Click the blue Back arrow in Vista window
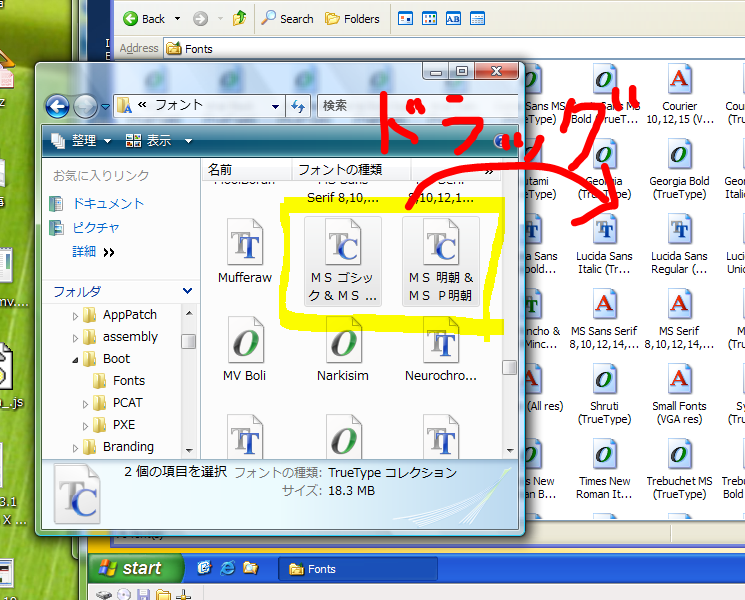This screenshot has height=600, width=745. pos(57,106)
